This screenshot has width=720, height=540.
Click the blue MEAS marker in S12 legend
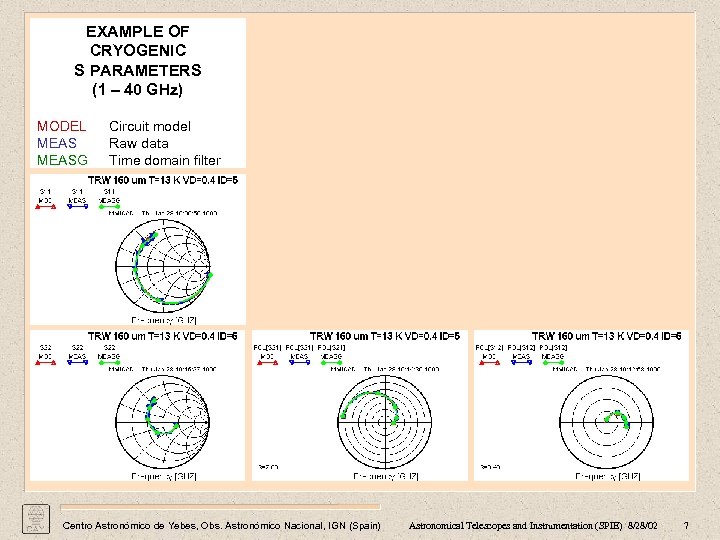521,363
